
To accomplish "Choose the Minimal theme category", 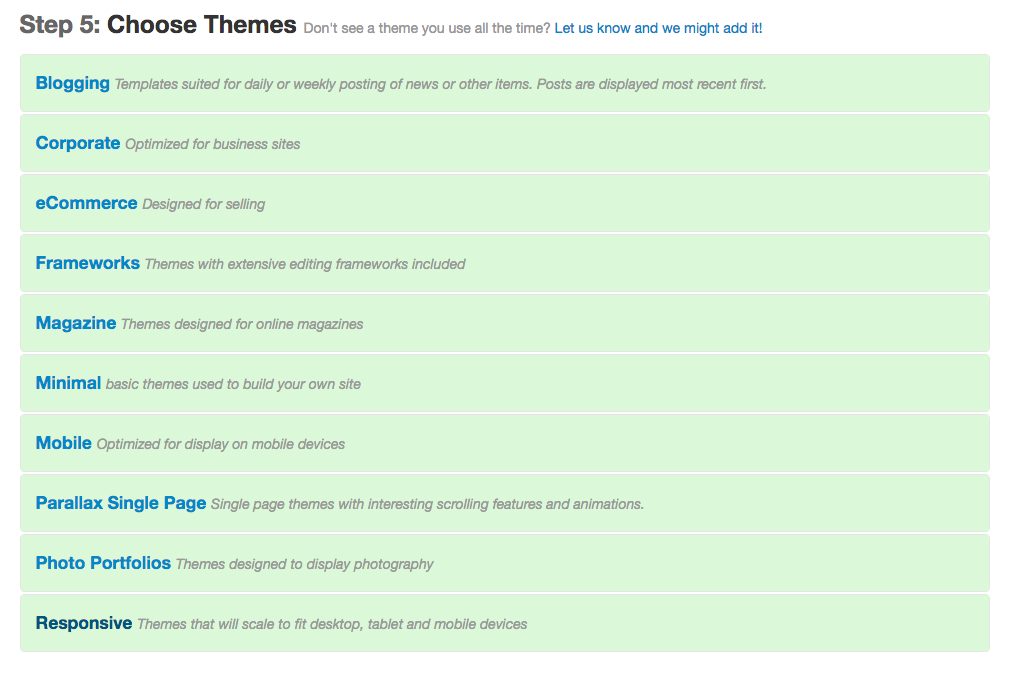I will [68, 383].
